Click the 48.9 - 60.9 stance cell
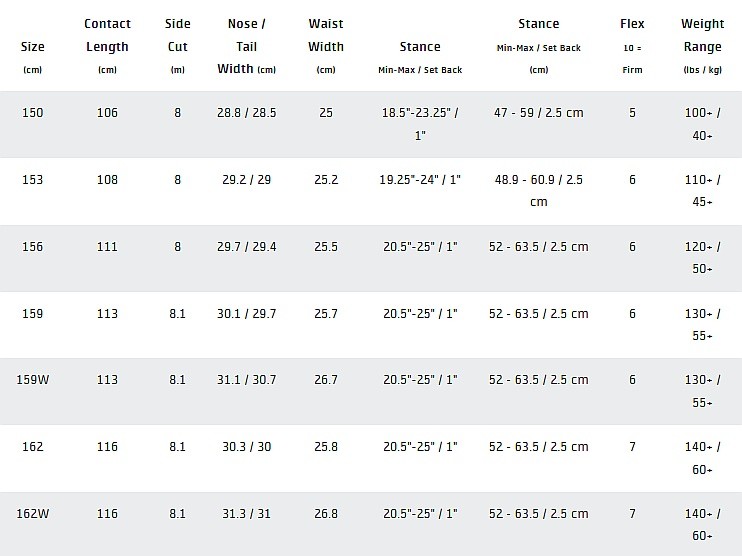 [538, 190]
